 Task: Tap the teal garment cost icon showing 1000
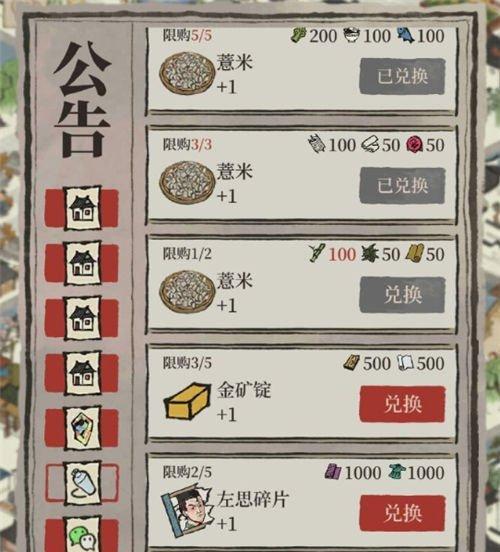[x=397, y=472]
